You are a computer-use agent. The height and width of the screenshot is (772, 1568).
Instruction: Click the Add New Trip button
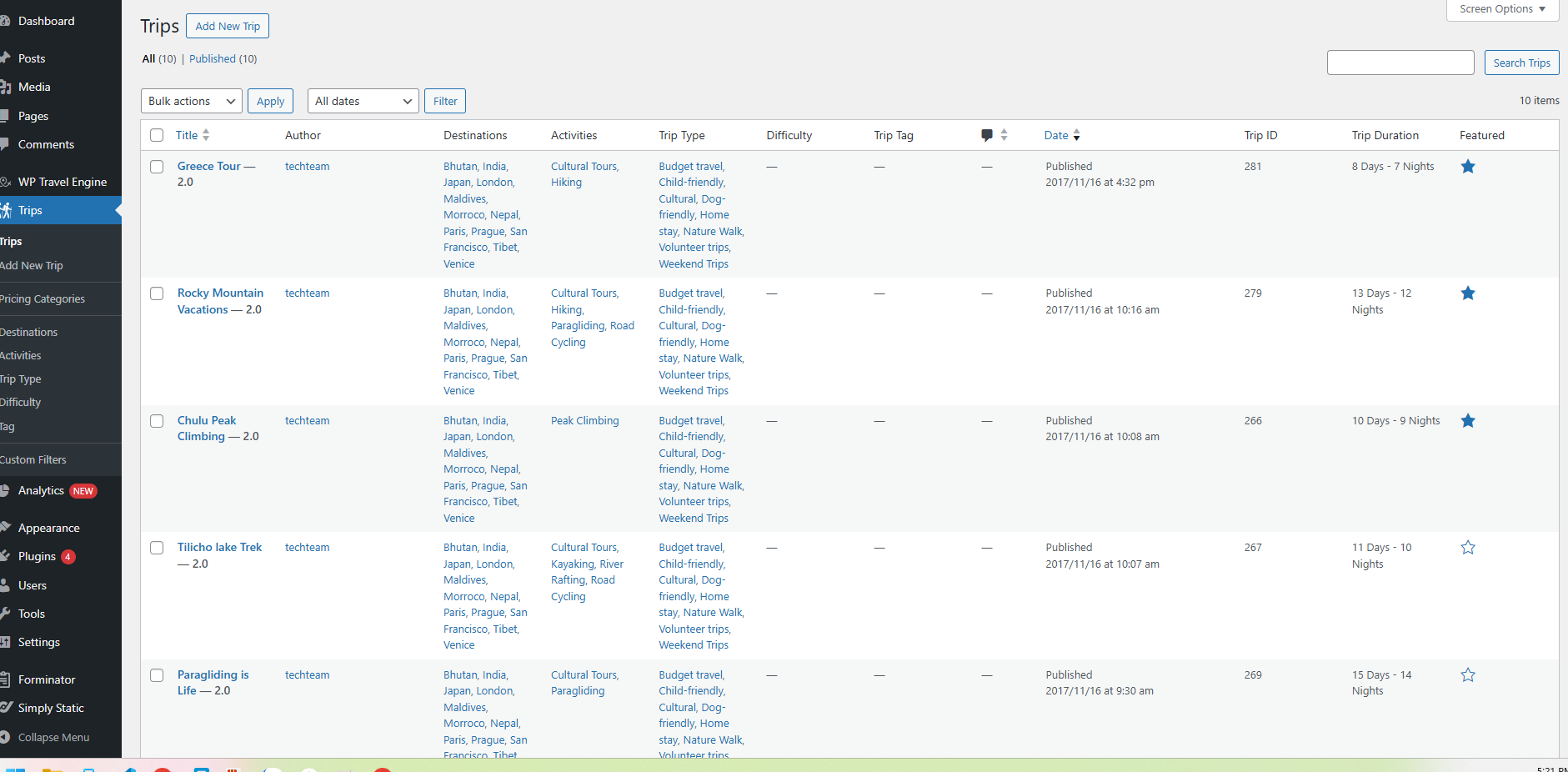coord(228,26)
